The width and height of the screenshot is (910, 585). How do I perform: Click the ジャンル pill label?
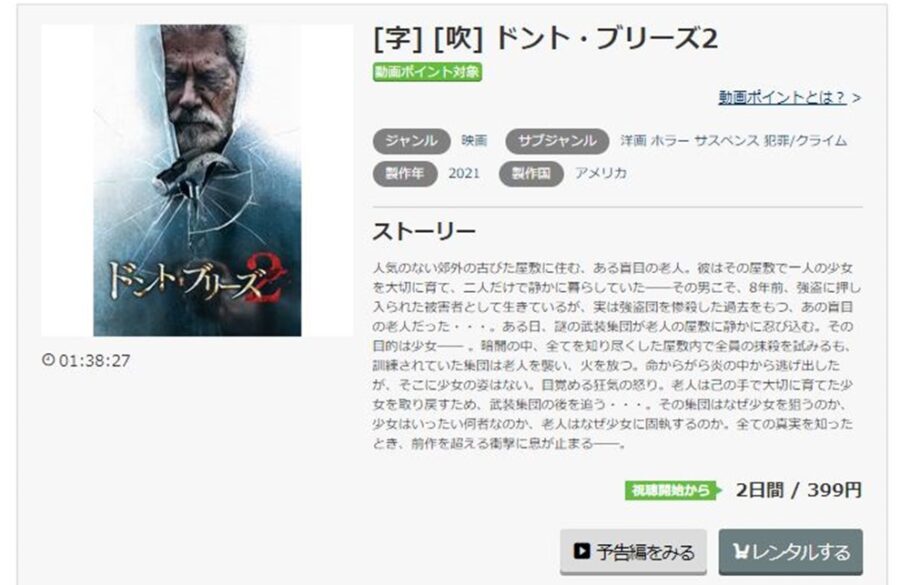click(x=411, y=141)
